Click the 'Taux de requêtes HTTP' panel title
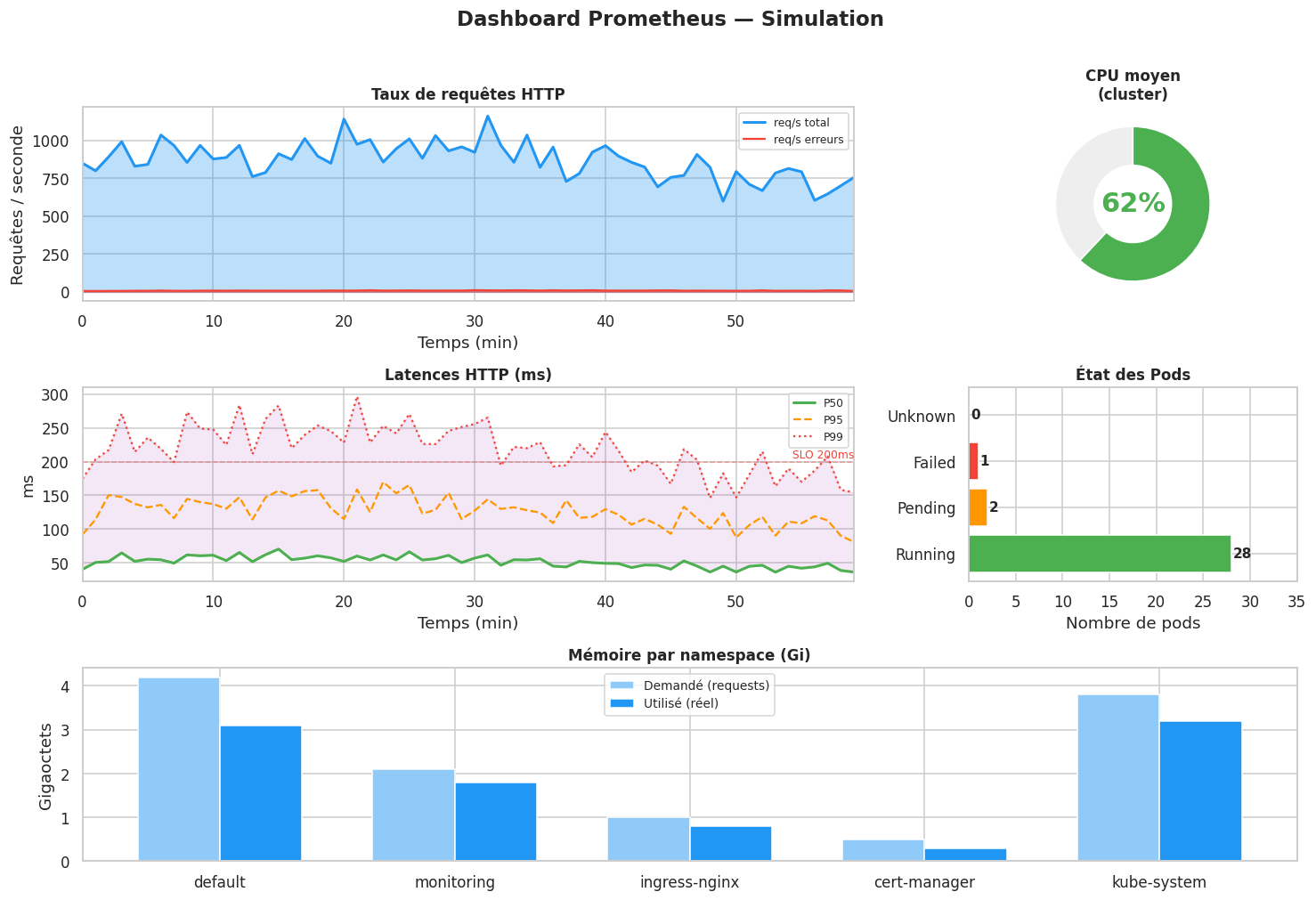1316x900 pixels. pyautogui.click(x=467, y=94)
